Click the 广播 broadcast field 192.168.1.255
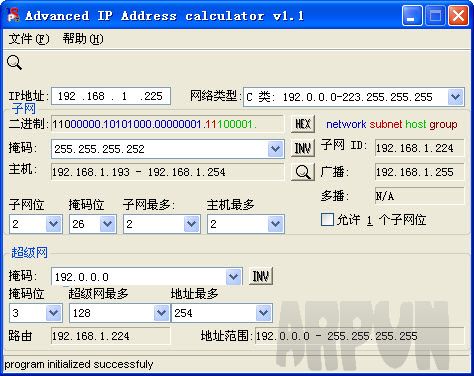 tap(419, 172)
